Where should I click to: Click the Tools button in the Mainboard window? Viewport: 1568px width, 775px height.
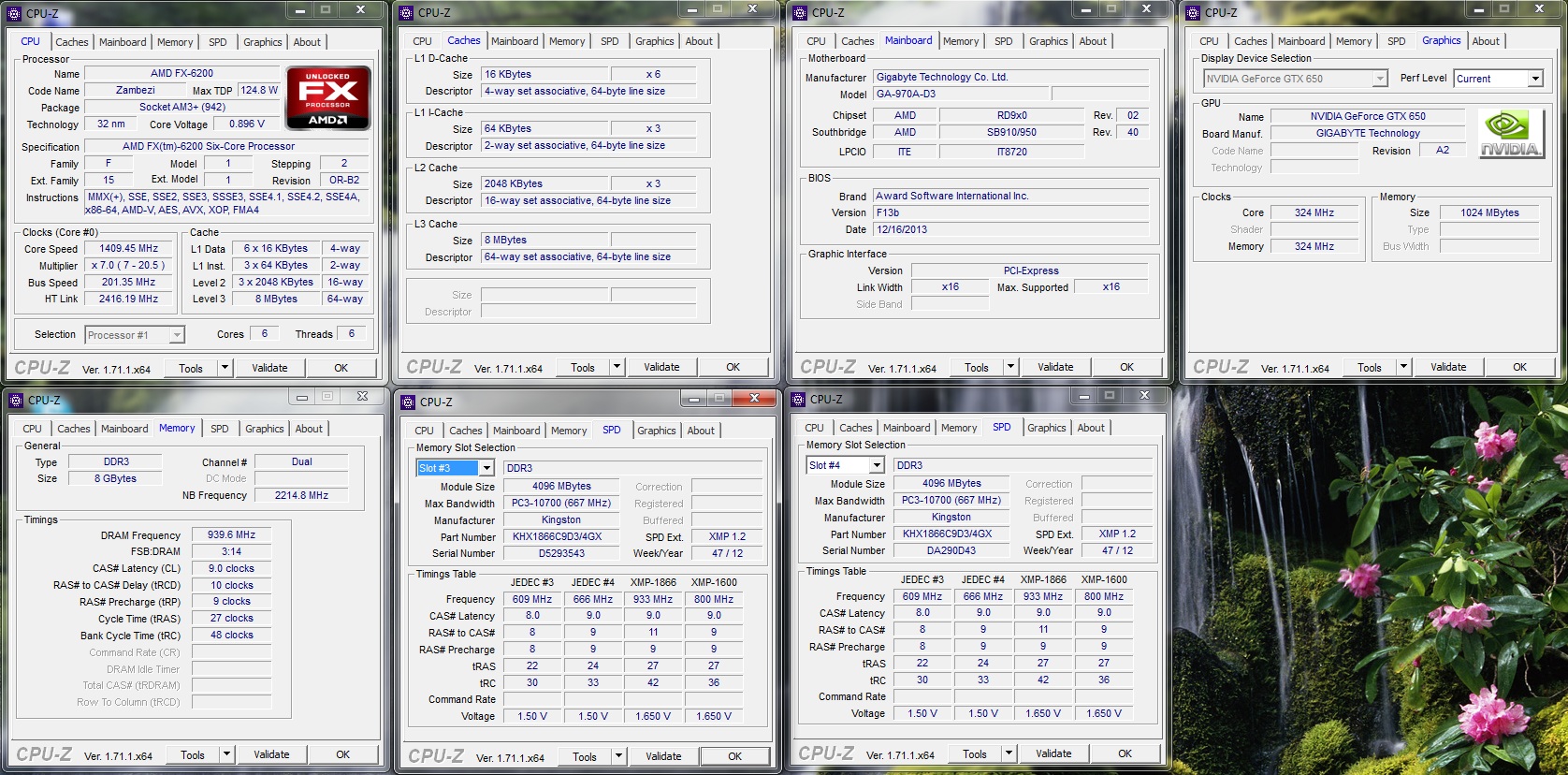point(977,367)
